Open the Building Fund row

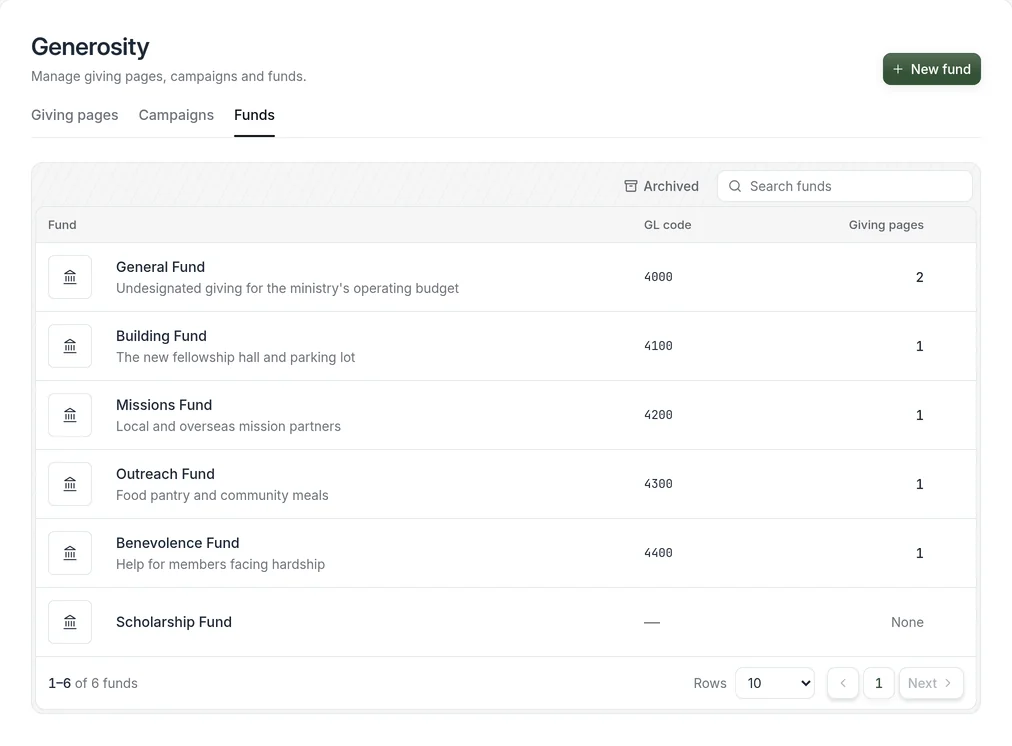click(506, 347)
